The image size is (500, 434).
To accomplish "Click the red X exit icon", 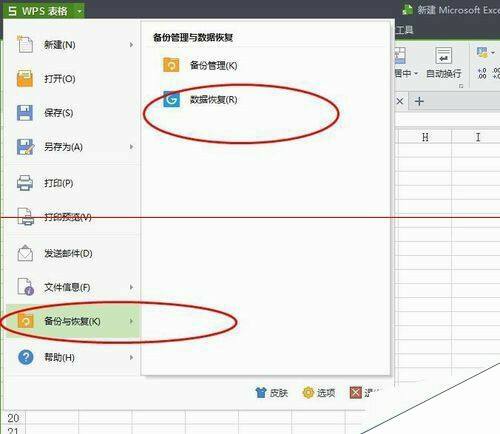I will point(355,393).
